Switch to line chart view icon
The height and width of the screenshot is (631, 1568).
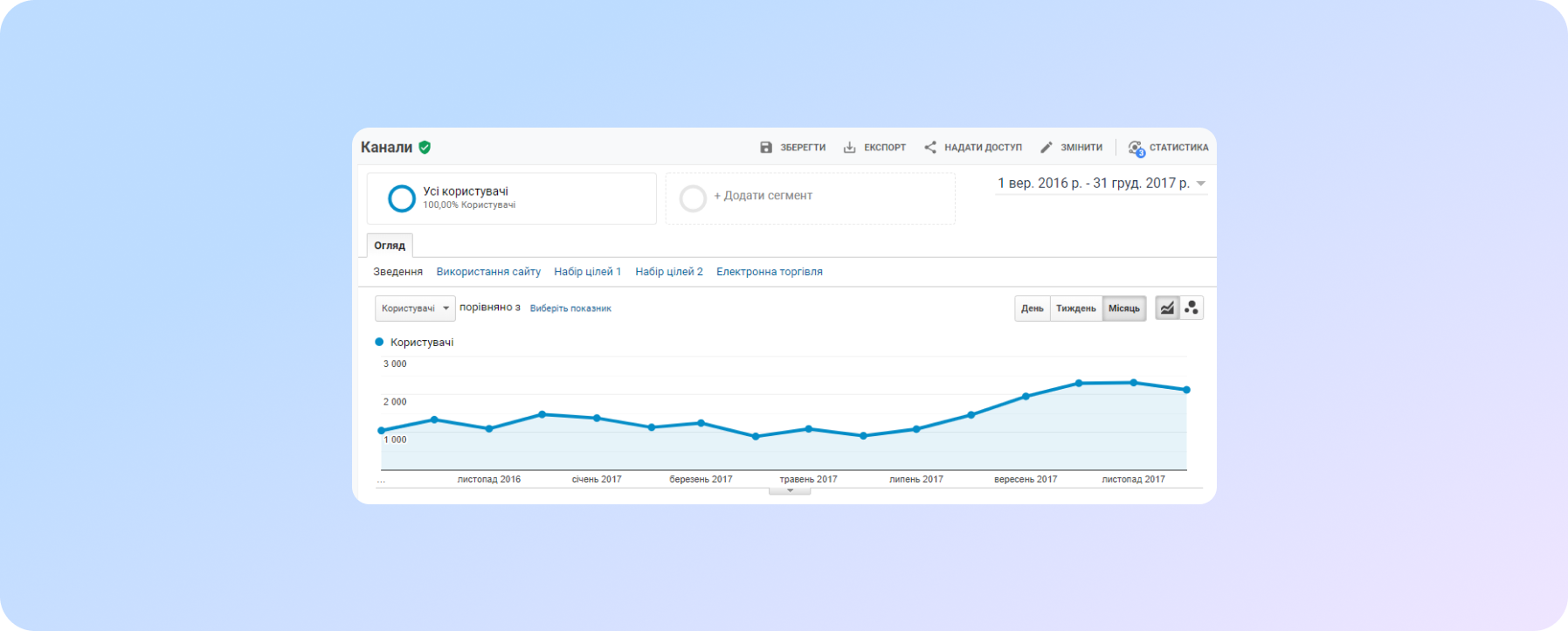1167,308
